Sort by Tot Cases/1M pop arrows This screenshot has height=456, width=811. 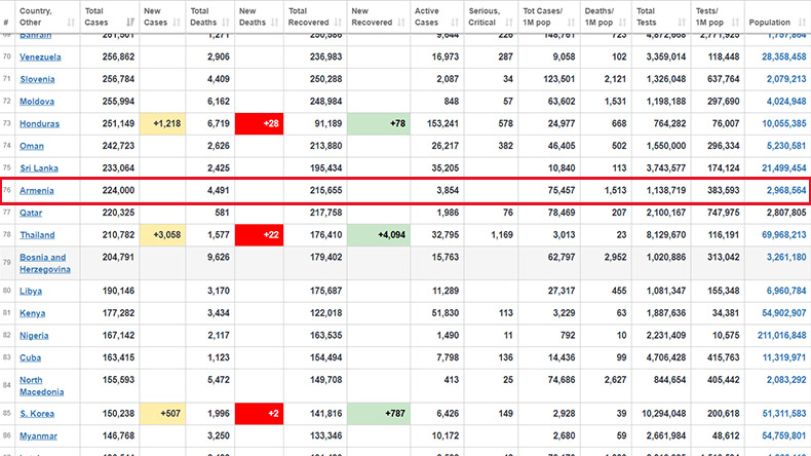[571, 22]
